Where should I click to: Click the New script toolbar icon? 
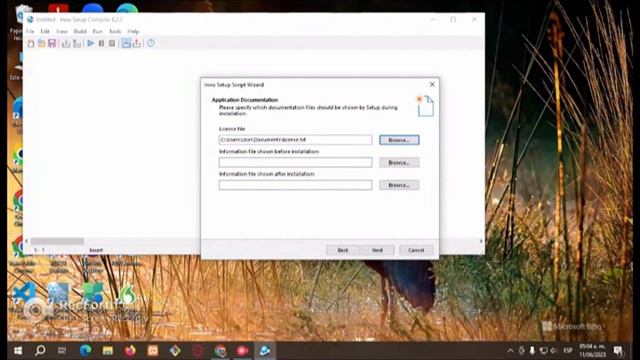[x=31, y=43]
